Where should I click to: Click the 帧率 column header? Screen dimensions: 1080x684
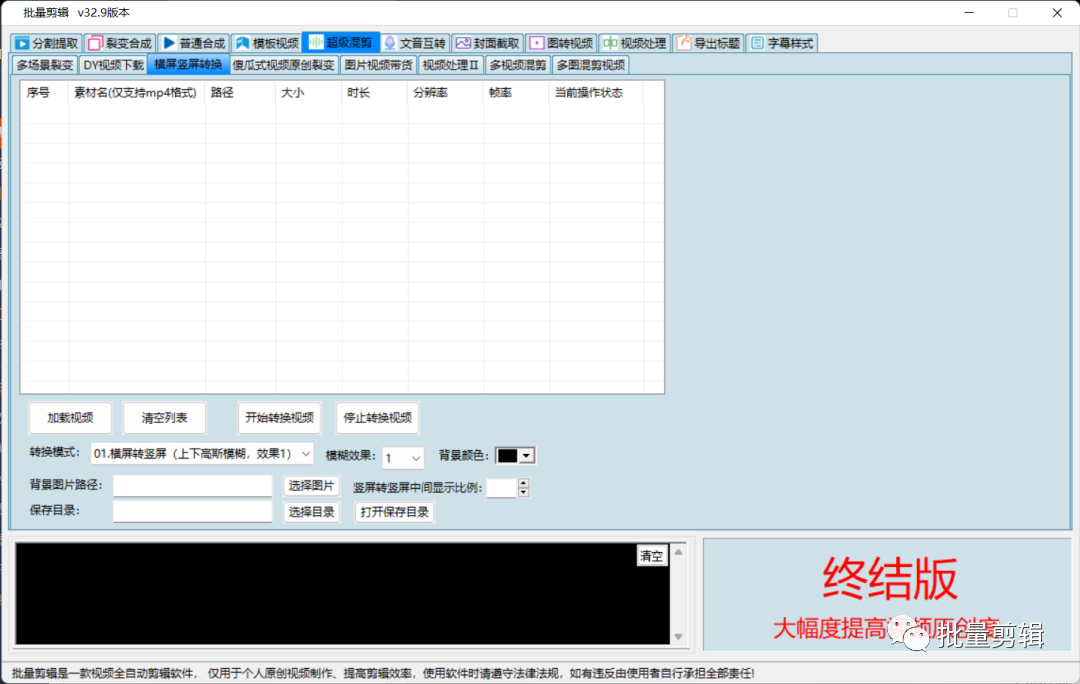(x=517, y=92)
